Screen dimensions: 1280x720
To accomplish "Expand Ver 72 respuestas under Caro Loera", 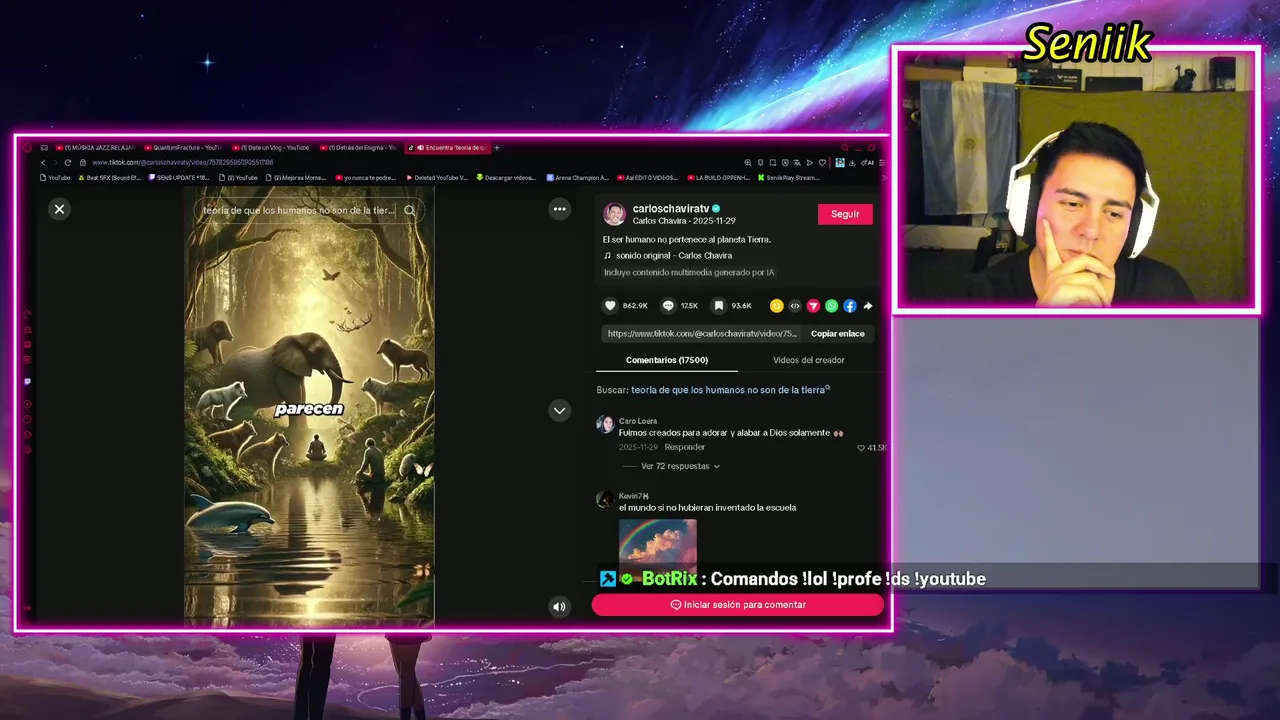I will coord(680,466).
